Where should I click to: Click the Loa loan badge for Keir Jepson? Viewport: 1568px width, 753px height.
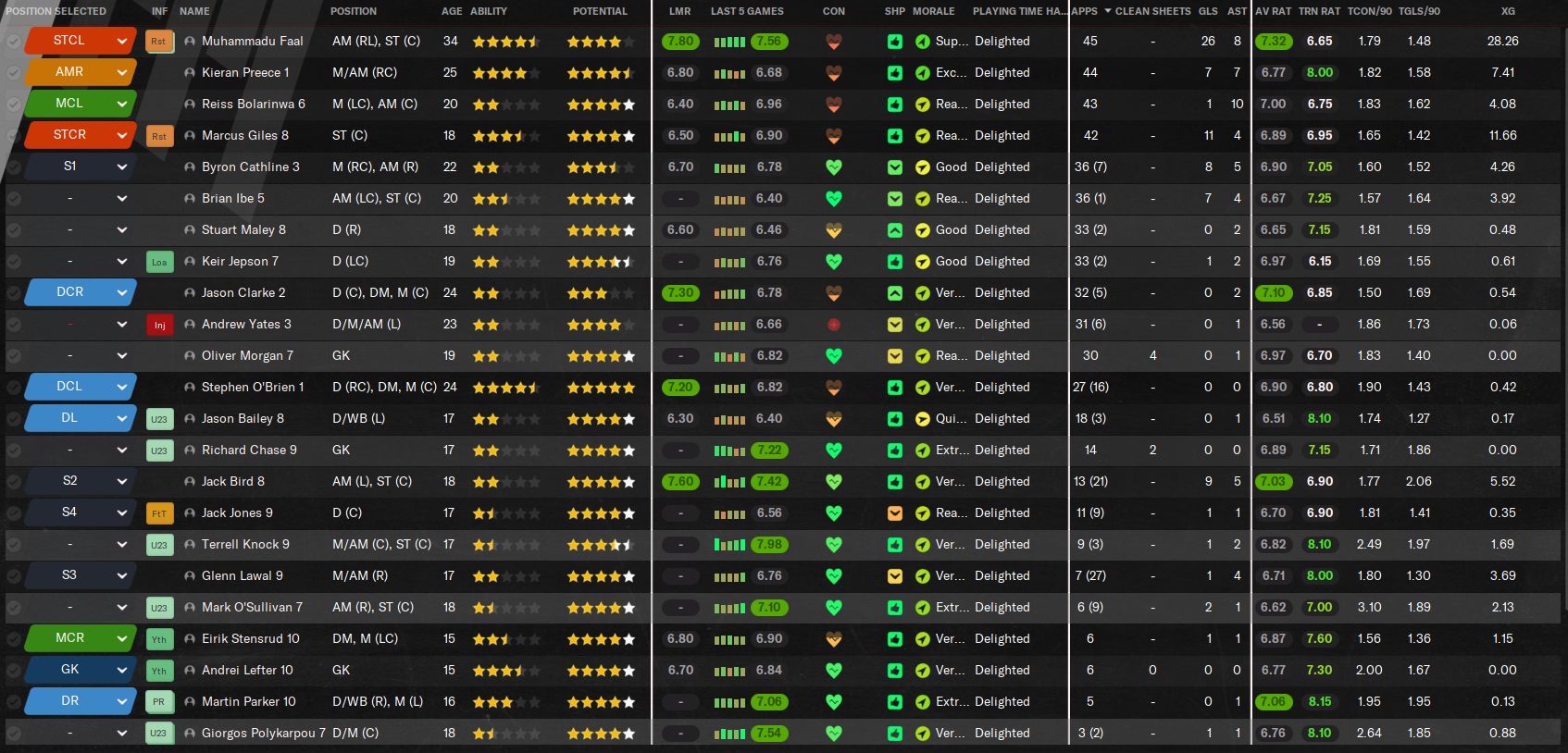tap(159, 262)
